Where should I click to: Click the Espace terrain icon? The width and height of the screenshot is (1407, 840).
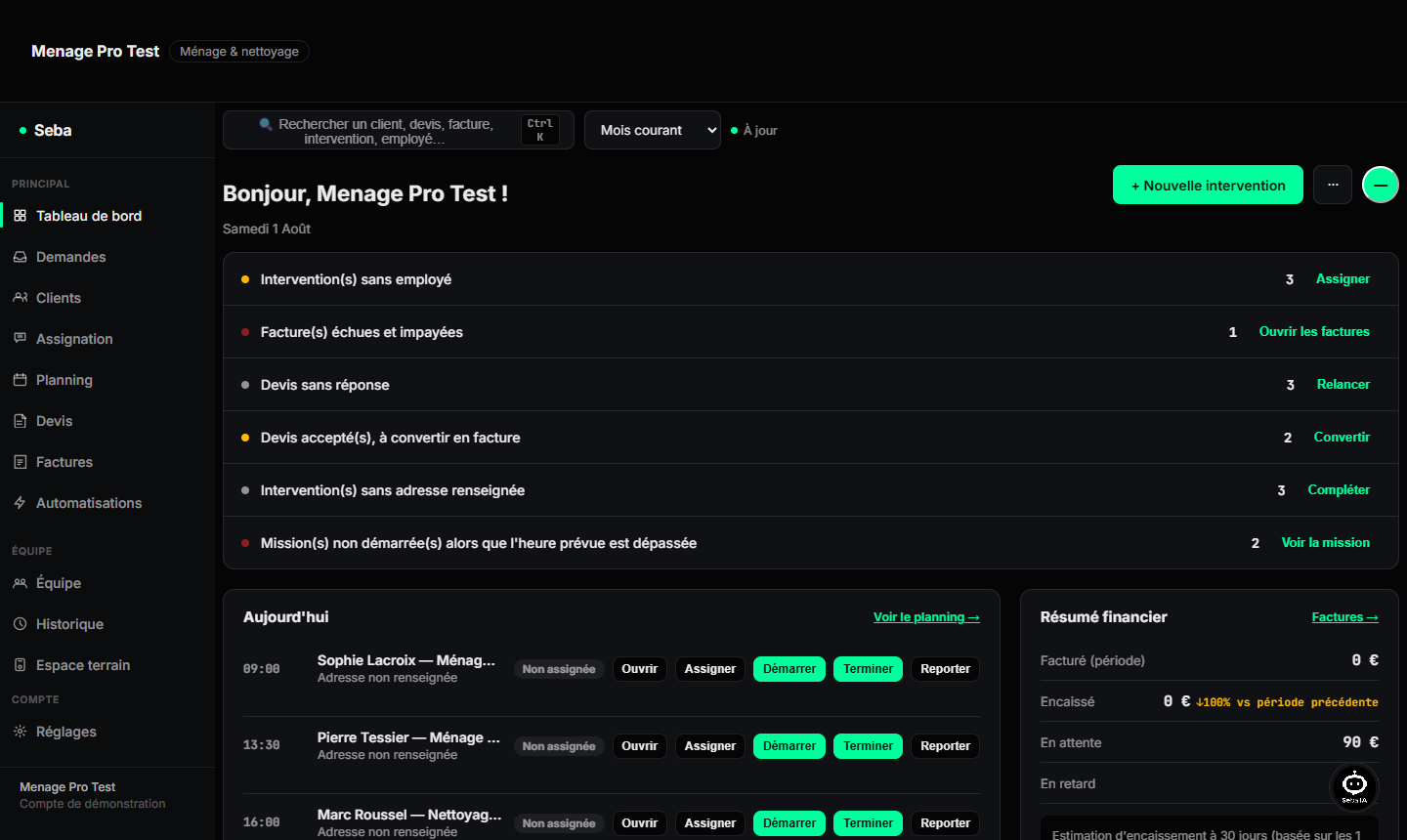click(20, 665)
